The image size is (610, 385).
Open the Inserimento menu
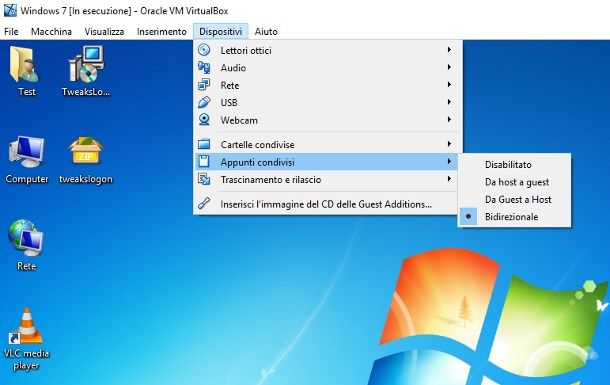pos(161,32)
